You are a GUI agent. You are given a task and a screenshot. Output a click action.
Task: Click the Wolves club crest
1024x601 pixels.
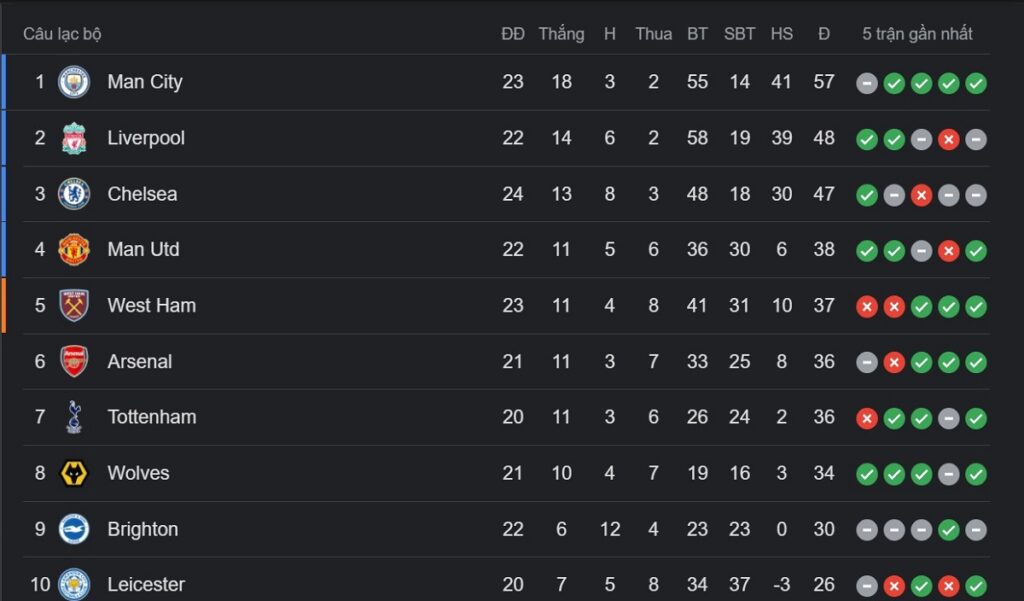[74, 473]
